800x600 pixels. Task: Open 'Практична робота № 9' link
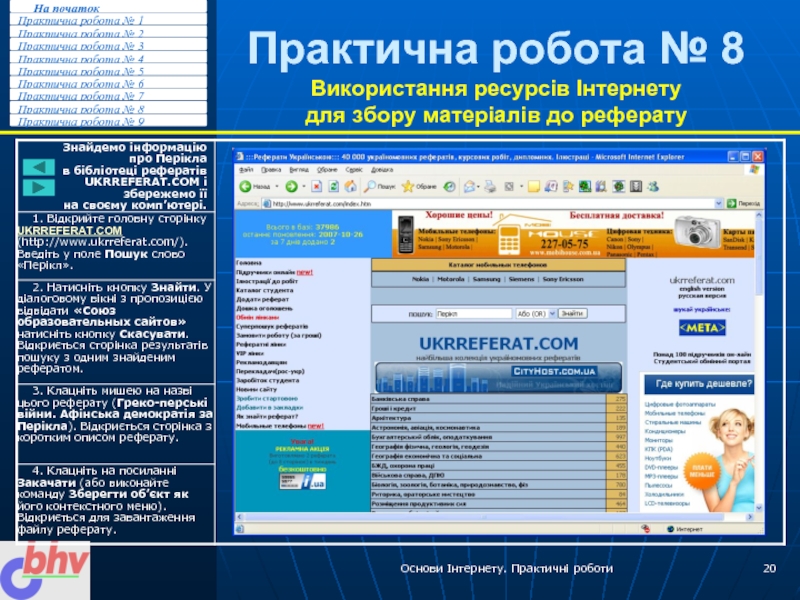[x=81, y=121]
